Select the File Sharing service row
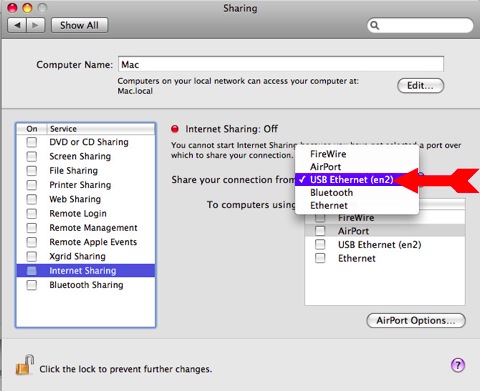The image size is (480, 391). tap(86, 171)
